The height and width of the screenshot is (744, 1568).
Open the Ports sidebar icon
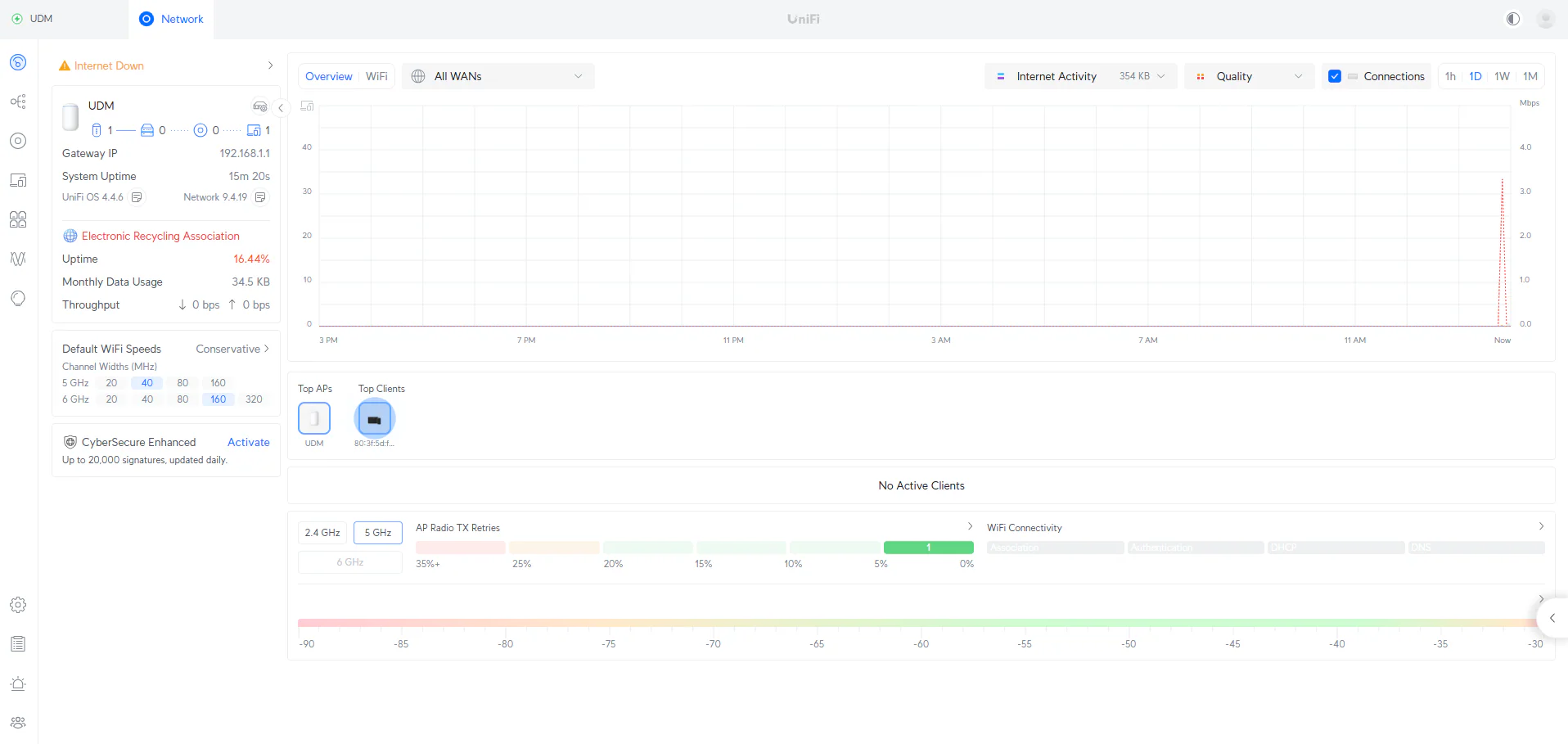[18, 219]
